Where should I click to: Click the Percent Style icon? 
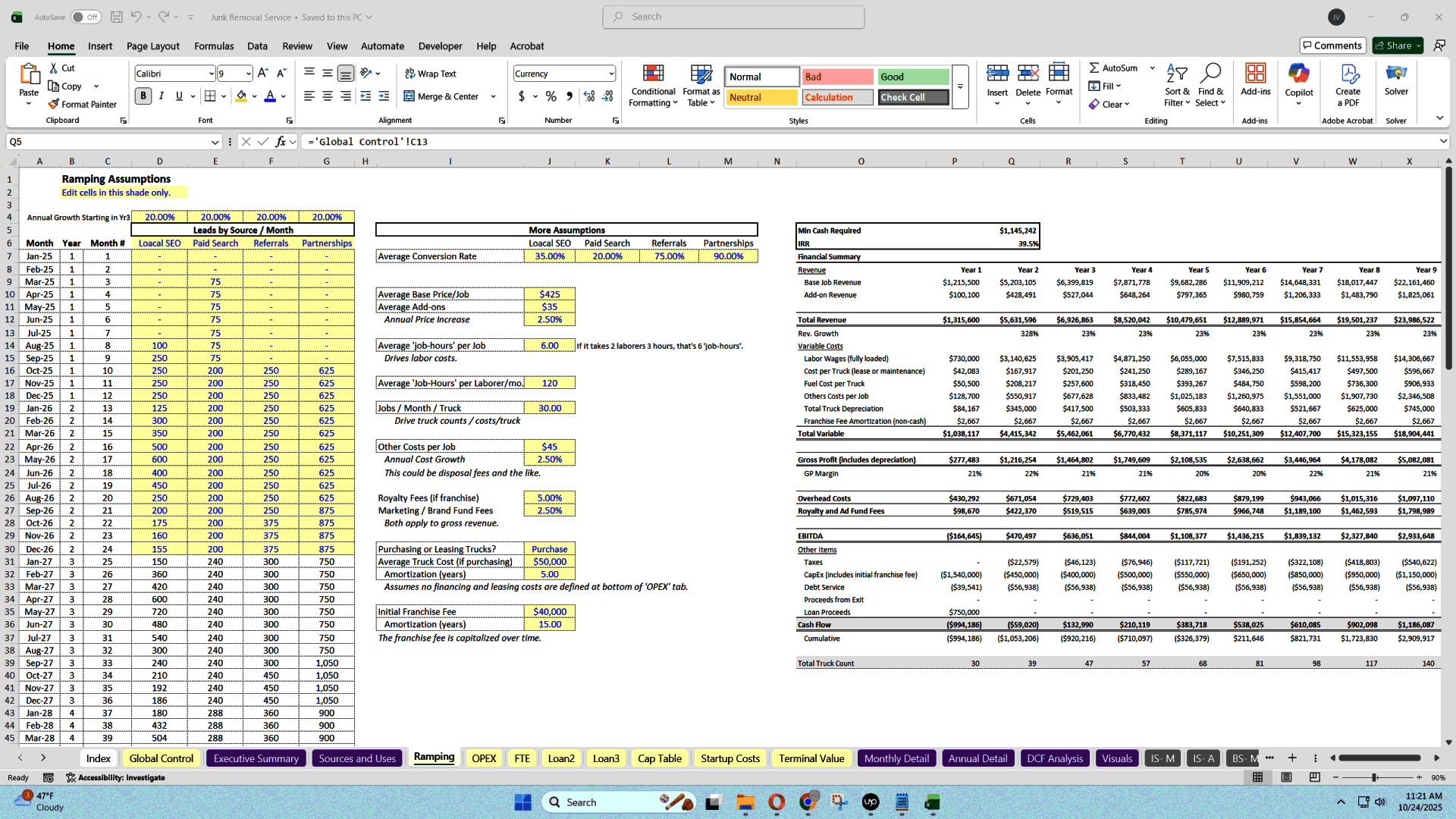click(x=551, y=97)
